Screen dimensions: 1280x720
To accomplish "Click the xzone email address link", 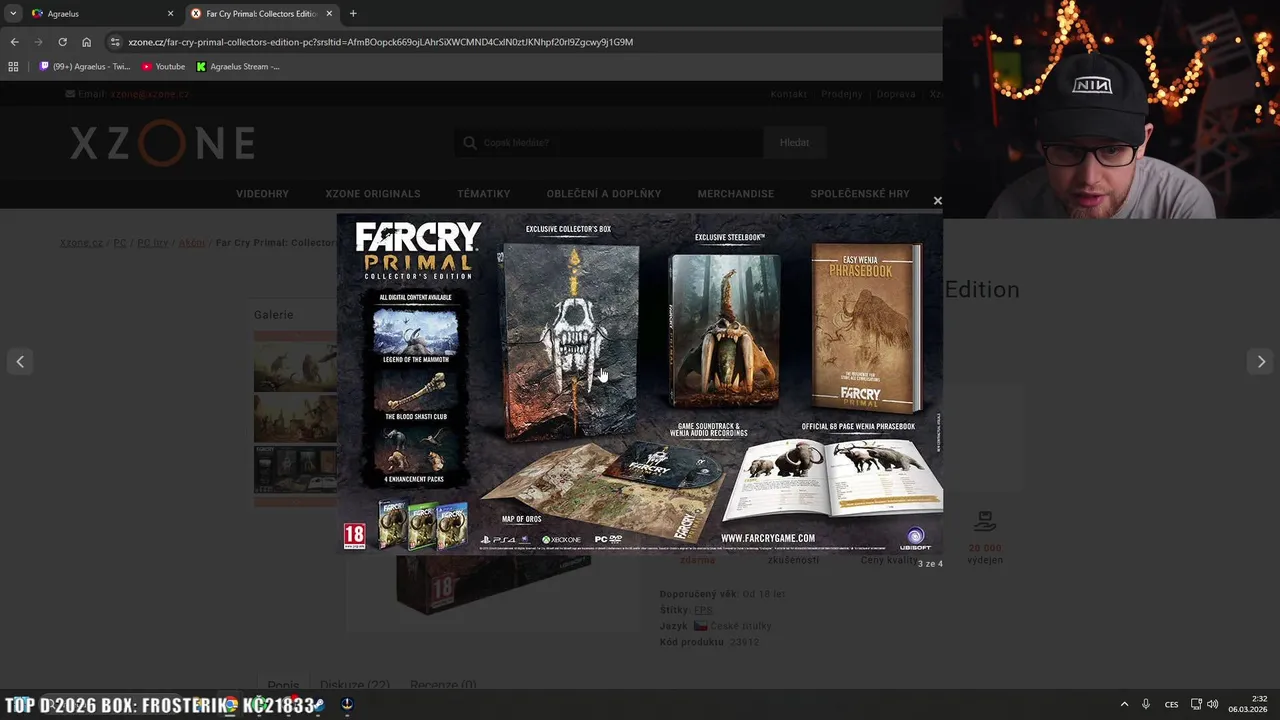I will (150, 94).
